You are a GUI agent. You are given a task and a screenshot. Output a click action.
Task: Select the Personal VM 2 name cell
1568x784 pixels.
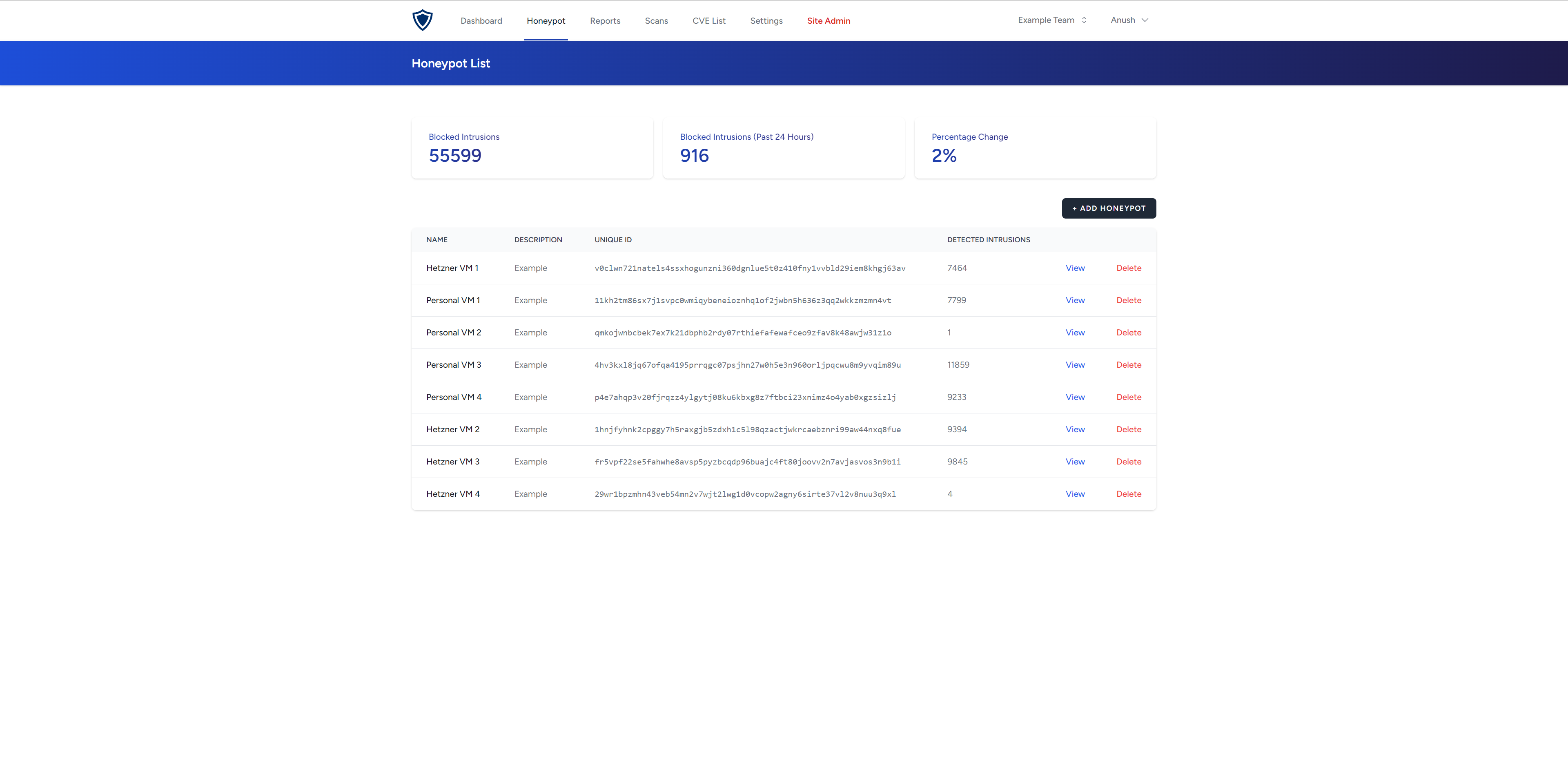[454, 333]
